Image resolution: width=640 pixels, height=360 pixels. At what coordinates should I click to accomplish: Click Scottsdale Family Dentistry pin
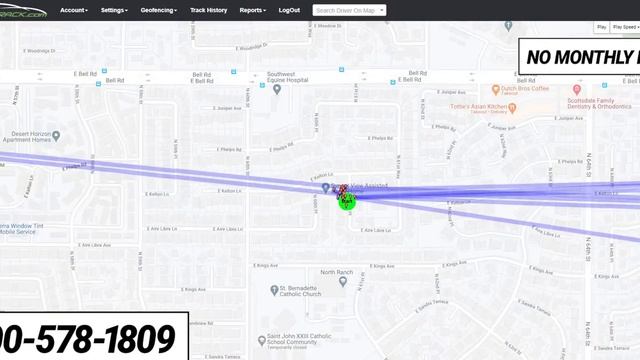[x=576, y=89]
